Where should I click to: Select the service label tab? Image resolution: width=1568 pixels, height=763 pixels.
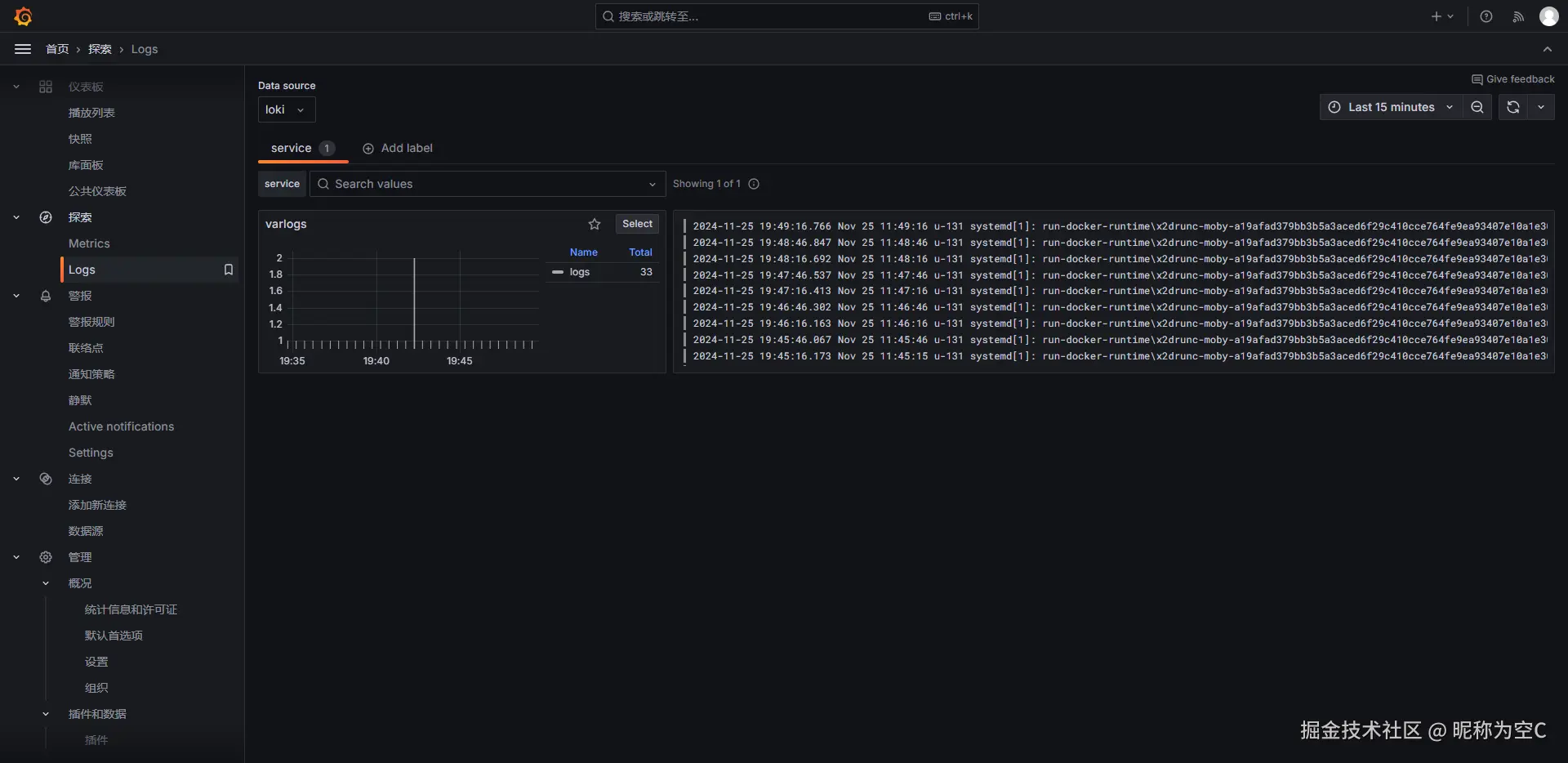pyautogui.click(x=303, y=148)
